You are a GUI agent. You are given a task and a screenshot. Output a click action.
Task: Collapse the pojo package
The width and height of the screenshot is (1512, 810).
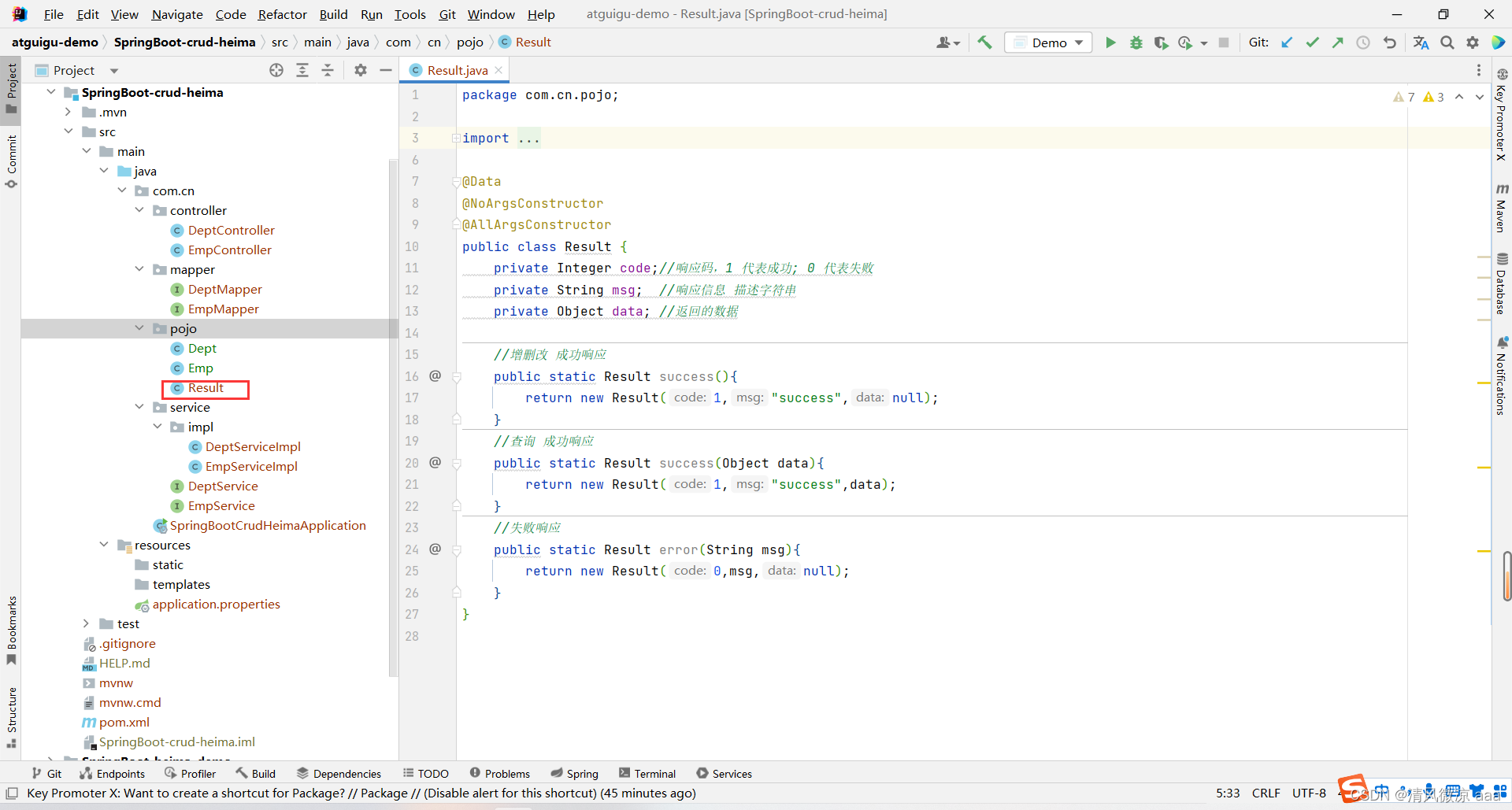coord(139,328)
